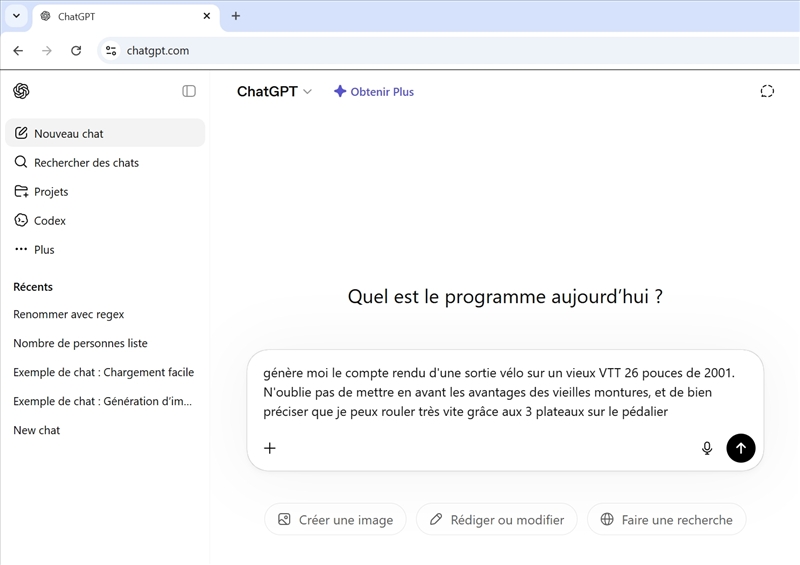This screenshot has width=800, height=565.
Task: Open tab search dropdown arrow
Action: pyautogui.click(x=16, y=16)
